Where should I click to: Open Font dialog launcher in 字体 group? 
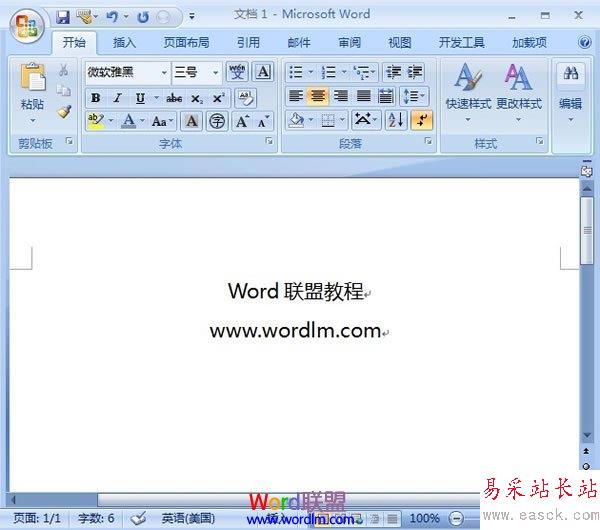pos(269,141)
